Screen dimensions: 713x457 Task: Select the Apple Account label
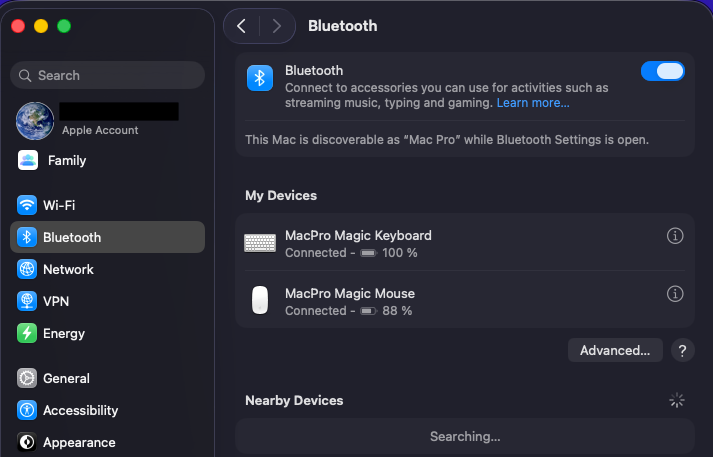(100, 130)
